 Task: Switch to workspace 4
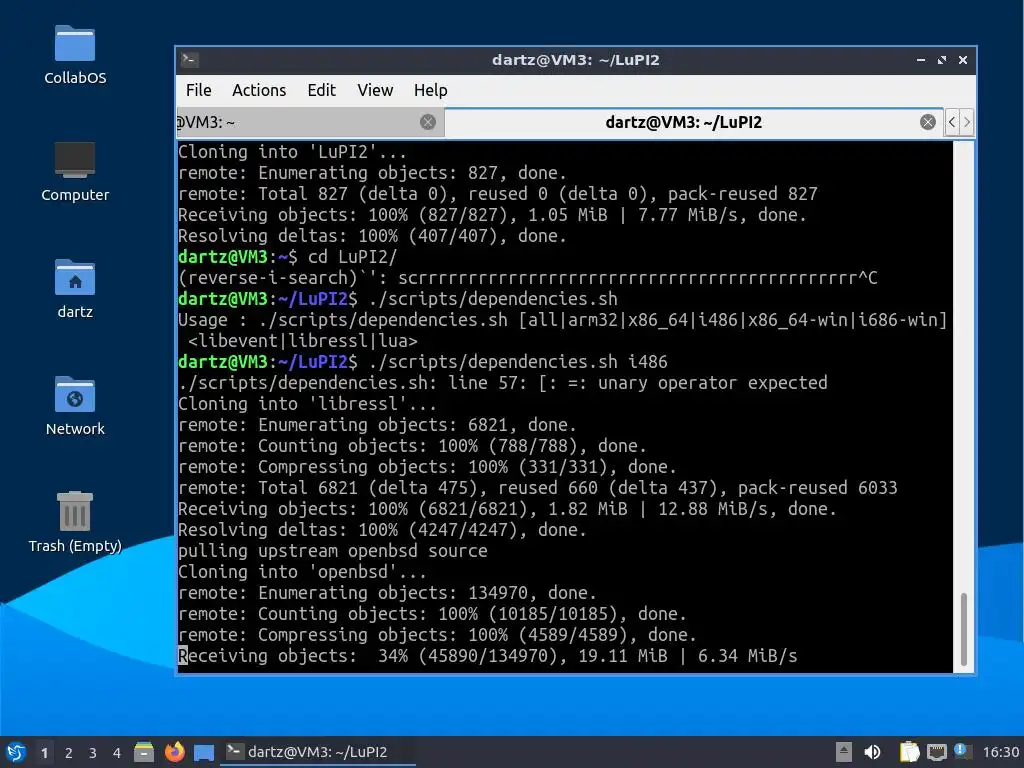pos(116,752)
